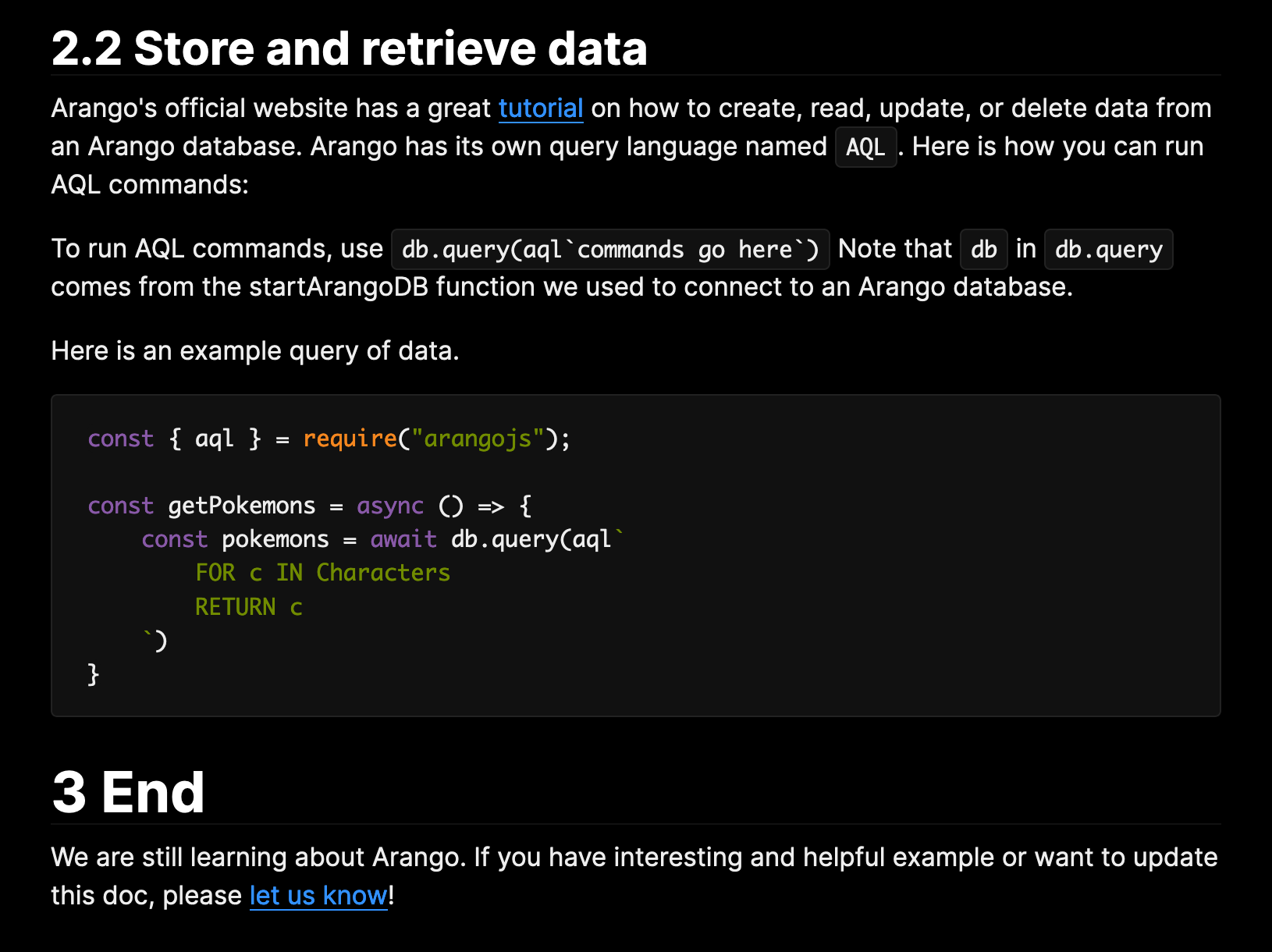Screen dimensions: 1272x952
Task: Follow the 'let us know' link
Action: [318, 896]
